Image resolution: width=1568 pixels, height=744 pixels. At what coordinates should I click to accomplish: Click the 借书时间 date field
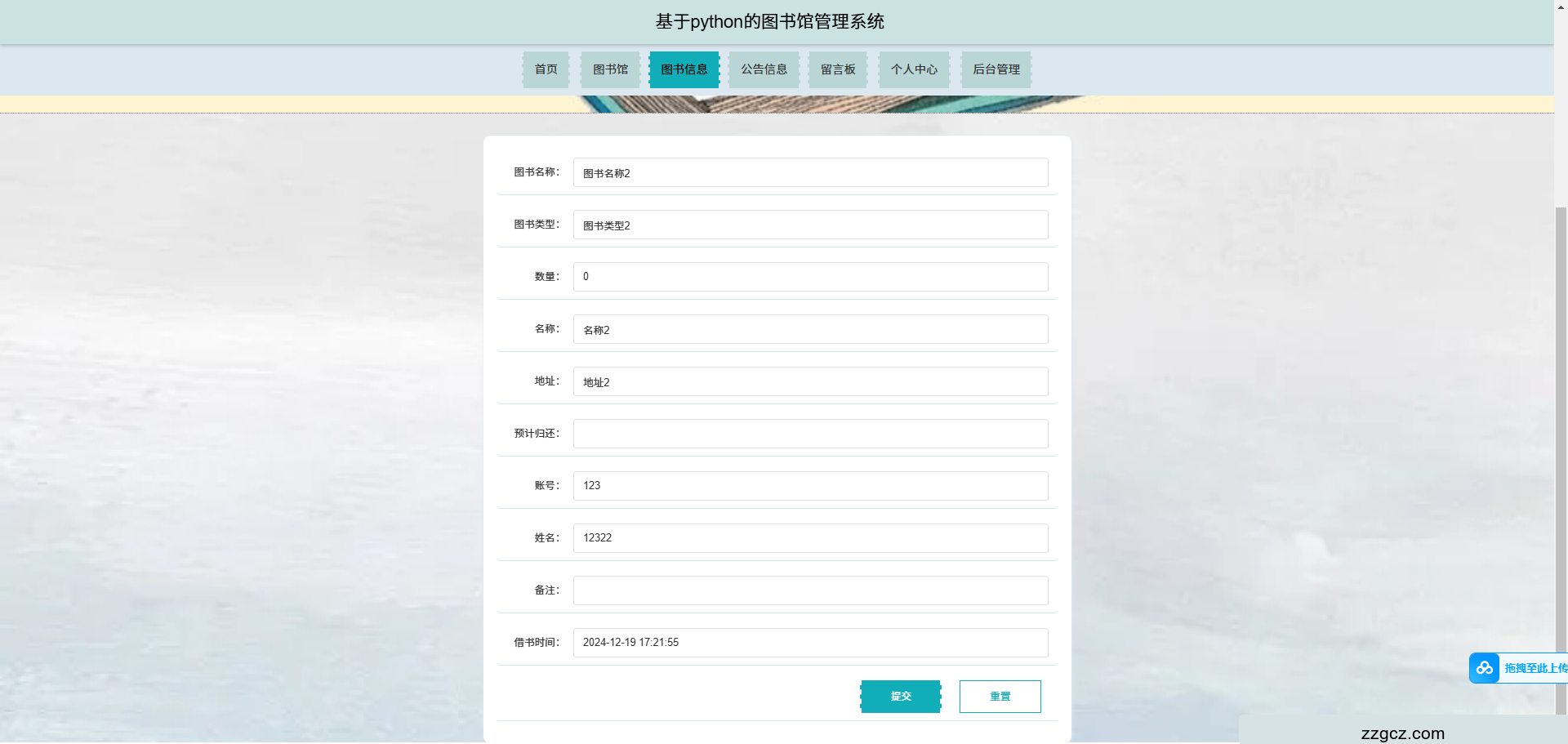pyautogui.click(x=809, y=642)
